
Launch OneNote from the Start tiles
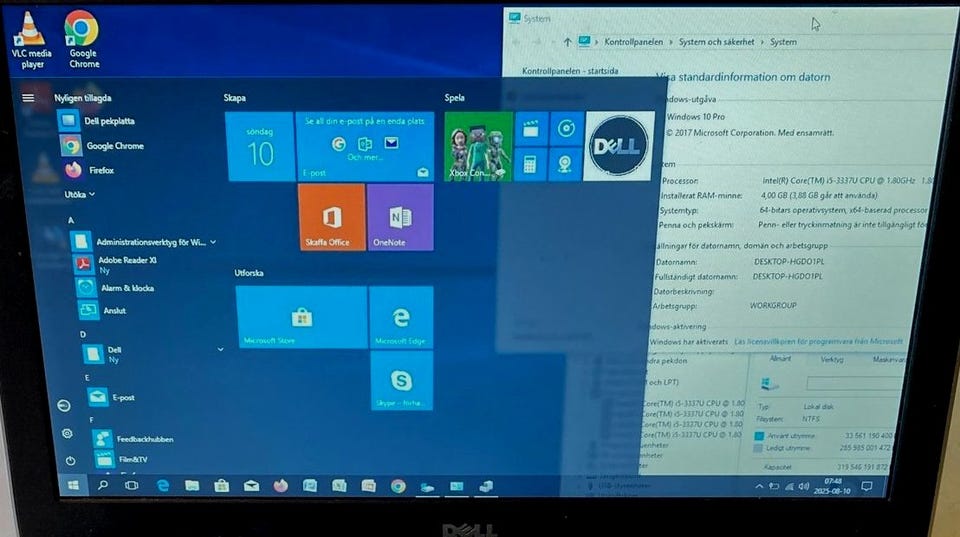[x=400, y=218]
